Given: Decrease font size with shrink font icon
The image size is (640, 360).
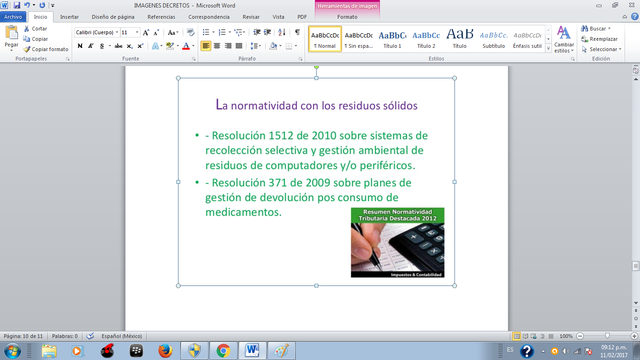Looking at the screenshot, I should [x=156, y=32].
